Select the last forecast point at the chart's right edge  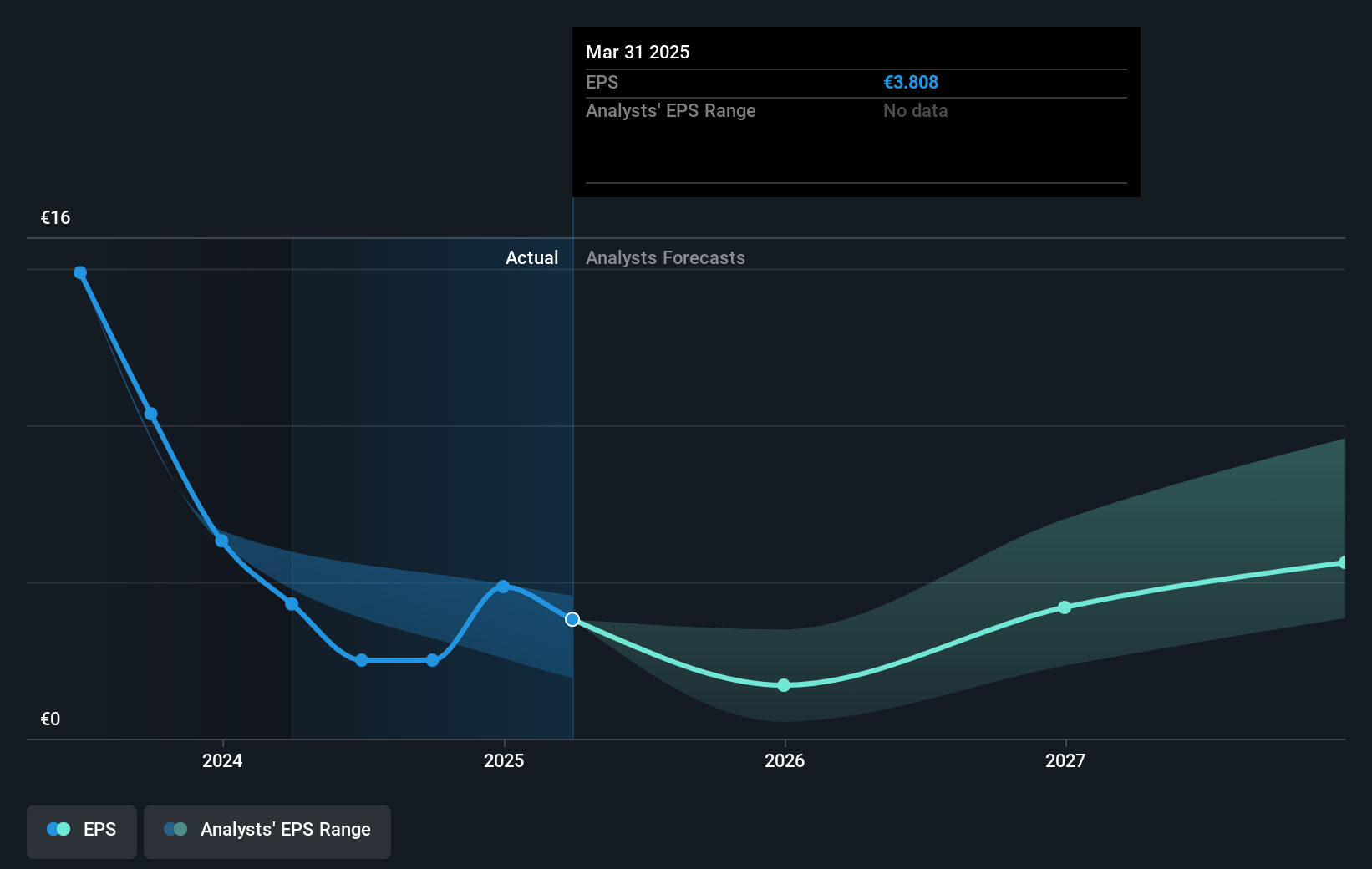pos(1344,562)
